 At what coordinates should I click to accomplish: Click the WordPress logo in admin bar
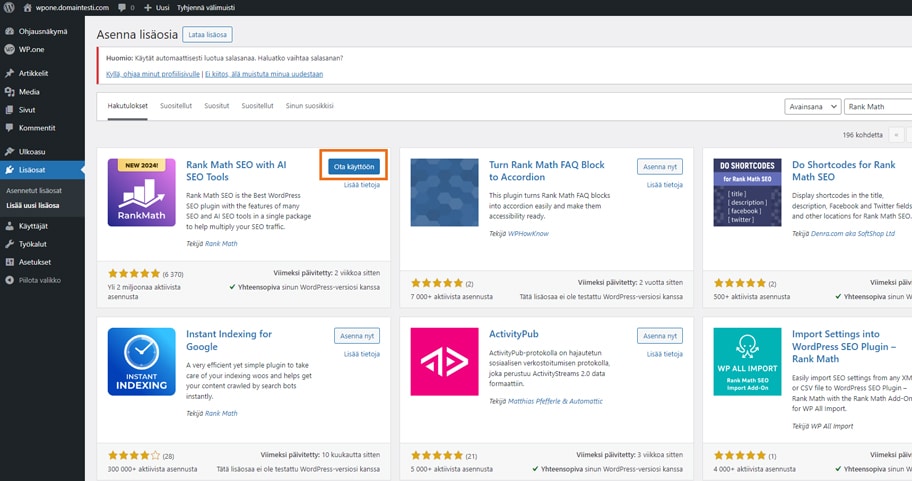click(9, 7)
